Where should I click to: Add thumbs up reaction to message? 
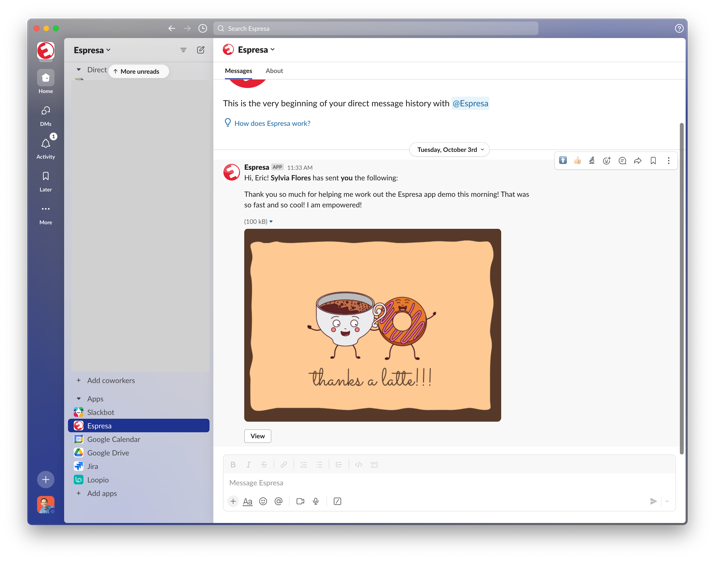[577, 161]
